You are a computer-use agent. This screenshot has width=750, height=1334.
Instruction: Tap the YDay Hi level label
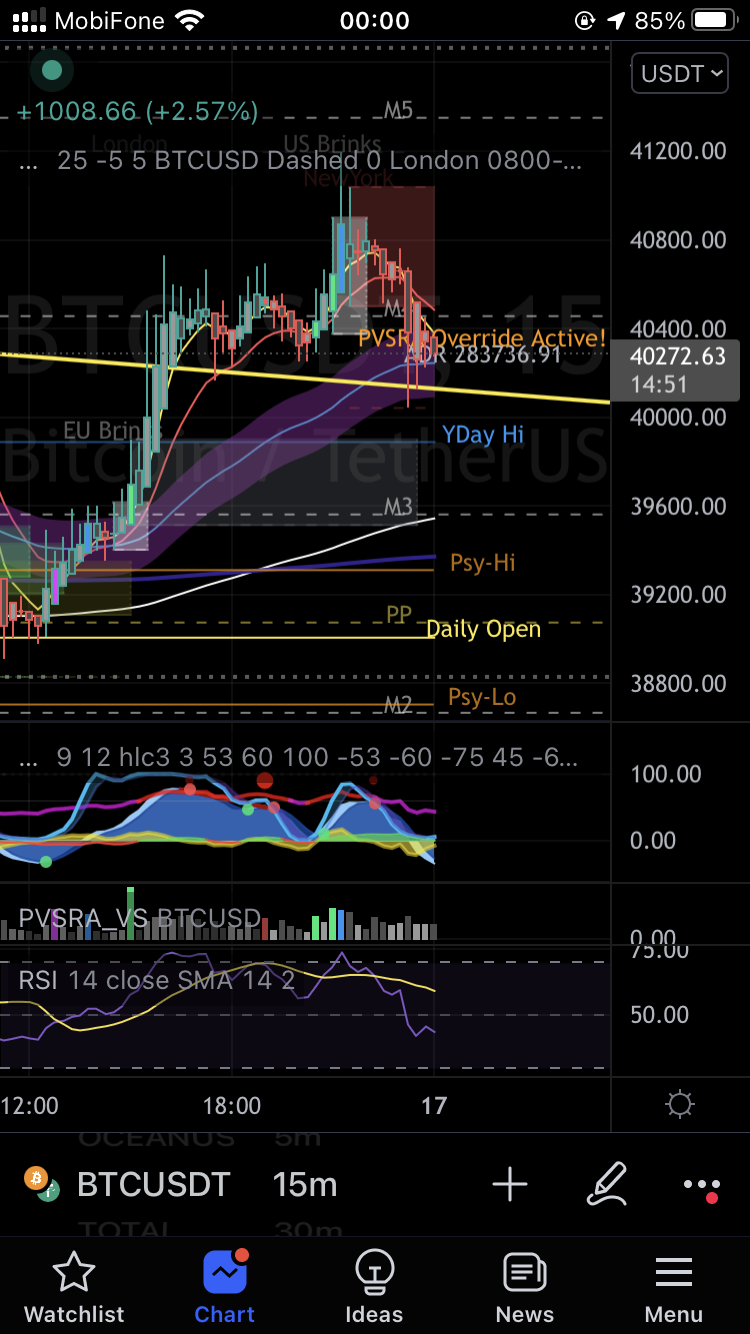point(483,435)
